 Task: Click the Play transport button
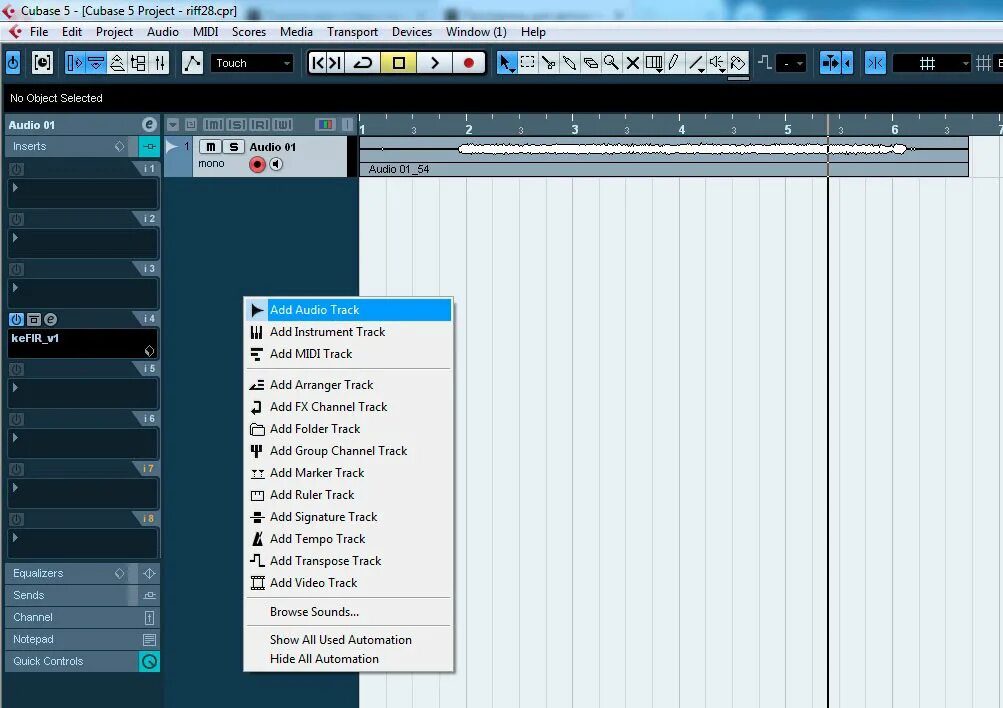click(434, 63)
